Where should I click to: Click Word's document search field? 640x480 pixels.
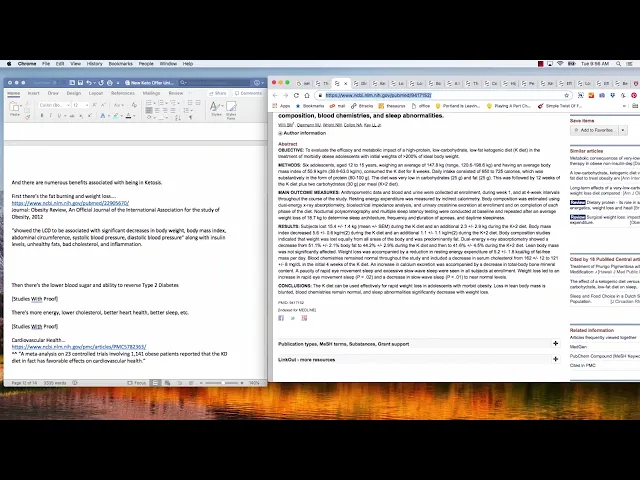coord(216,83)
